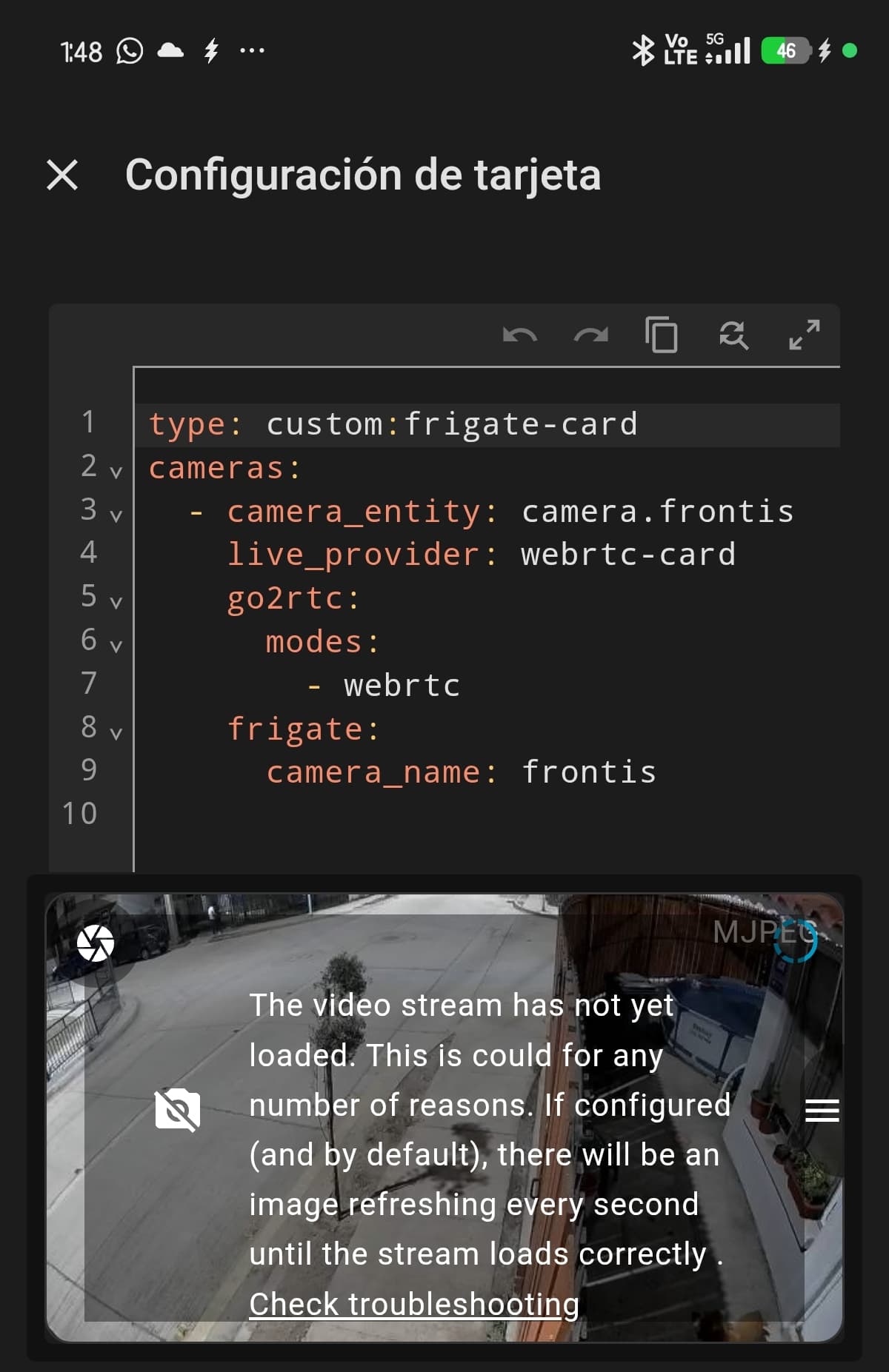The height and width of the screenshot is (1372, 889).
Task: Open find and replace in editor
Action: (x=733, y=335)
